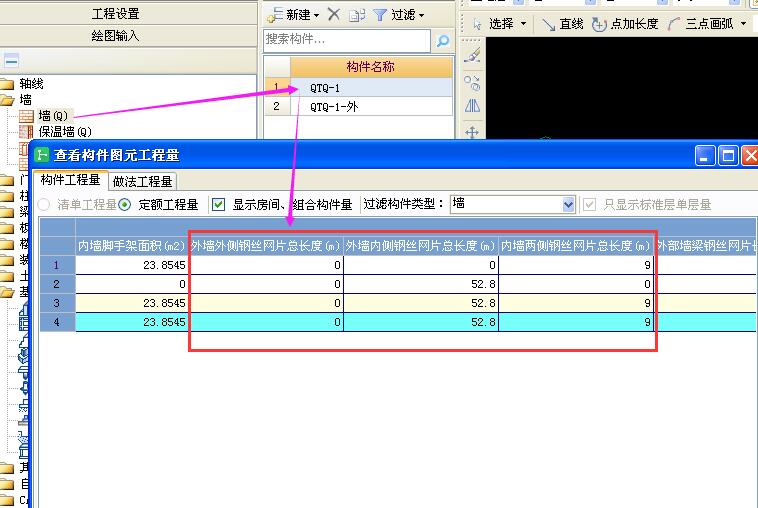Click the circles copy icon below brush

tap(472, 83)
